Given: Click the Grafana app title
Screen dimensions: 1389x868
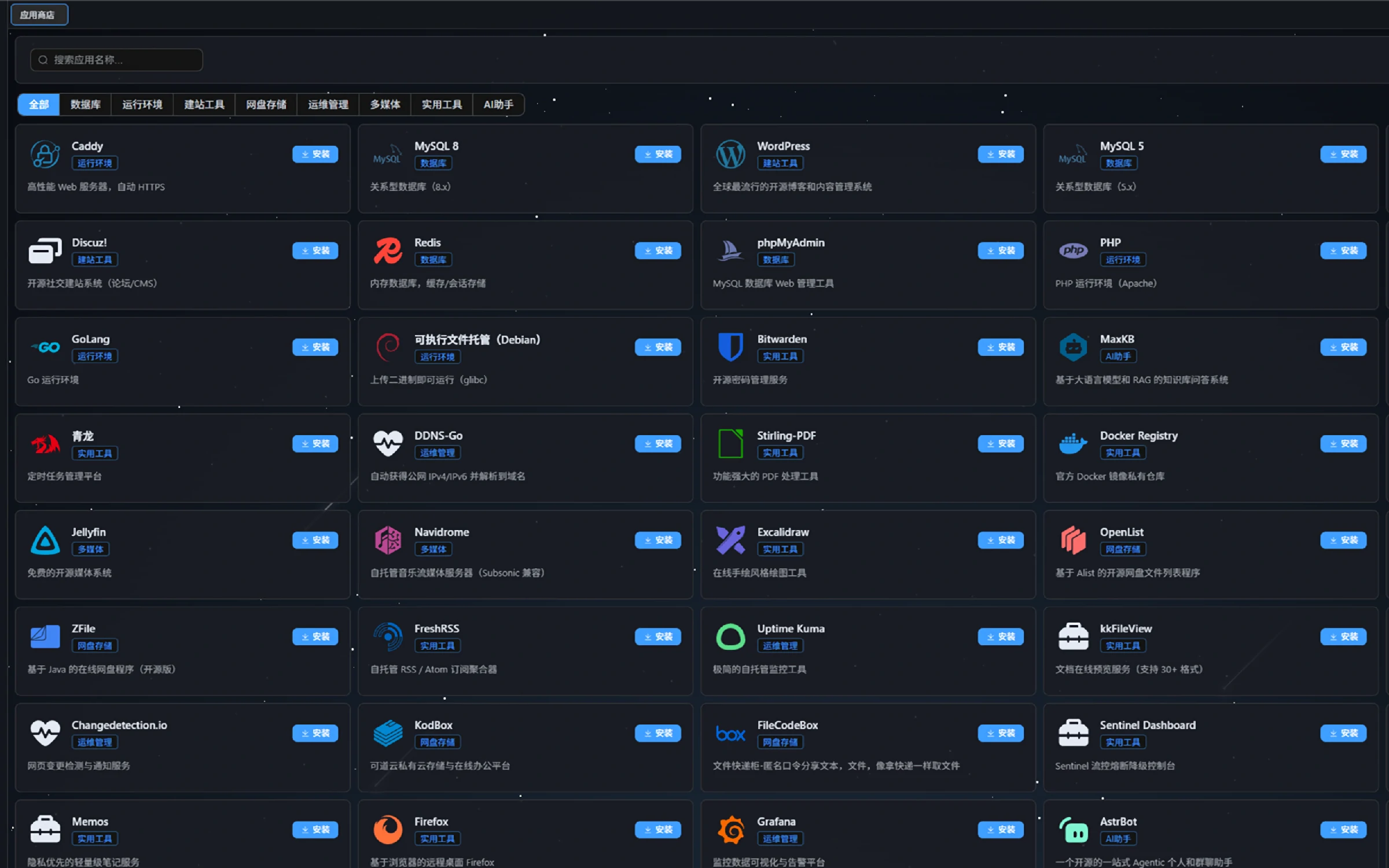Looking at the screenshot, I should (x=776, y=822).
